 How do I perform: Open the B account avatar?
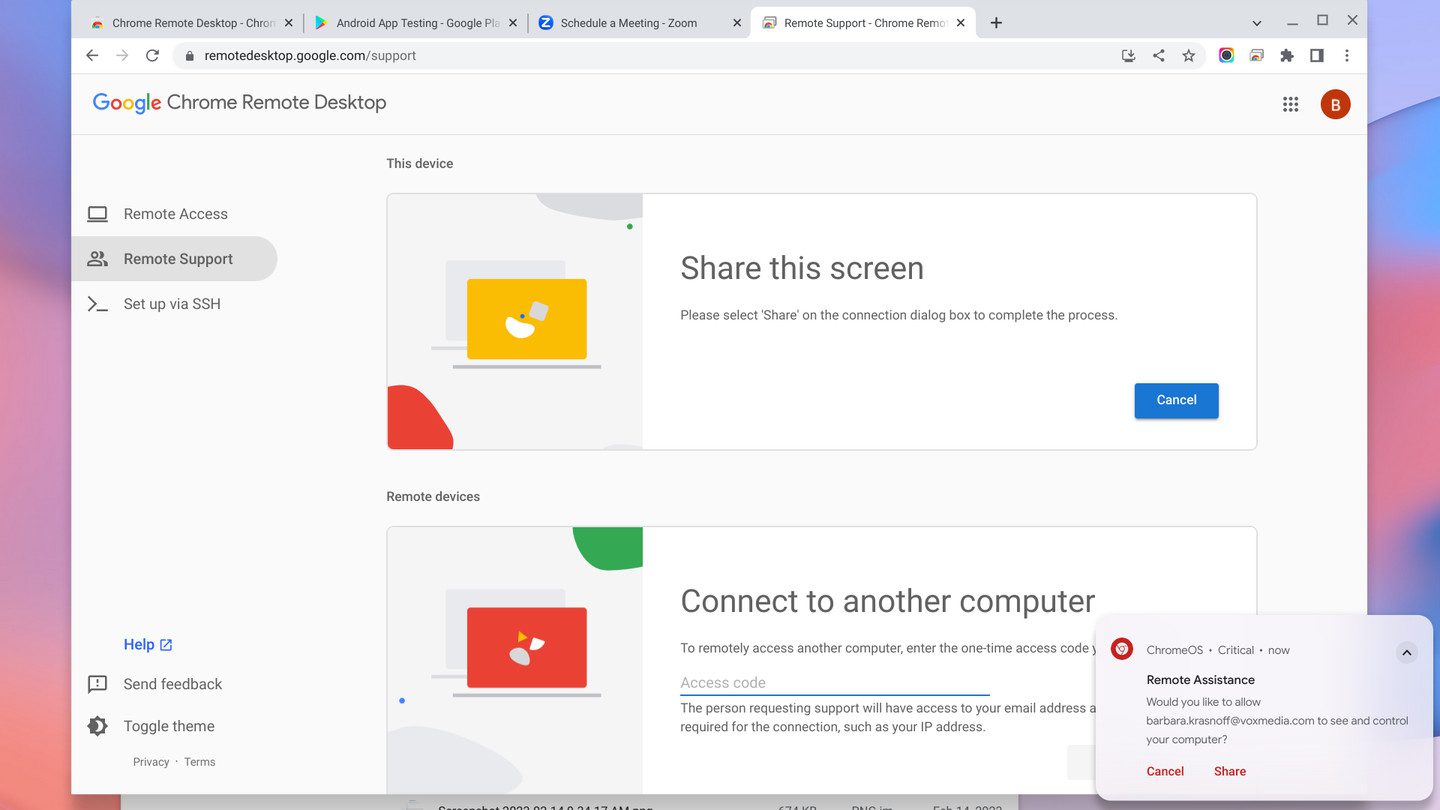click(1335, 104)
